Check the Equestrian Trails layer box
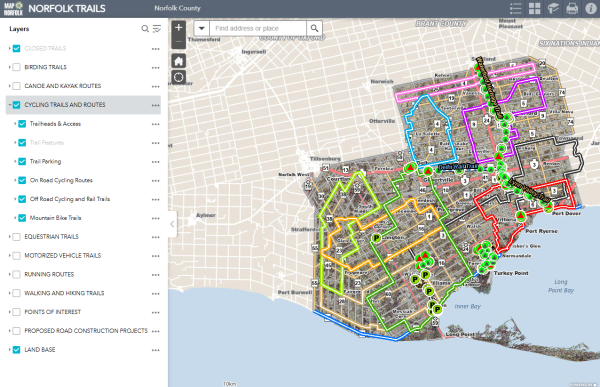This screenshot has width=600, height=387. (16, 237)
